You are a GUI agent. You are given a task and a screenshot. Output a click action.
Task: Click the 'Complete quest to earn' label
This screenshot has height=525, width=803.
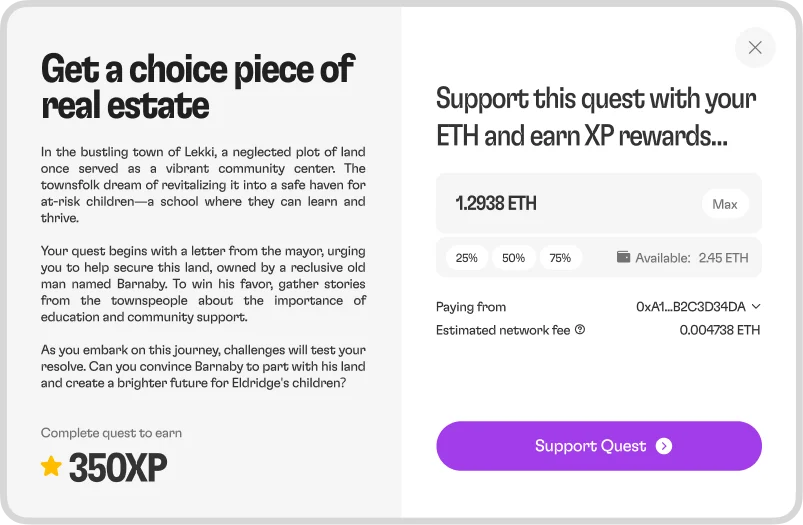[111, 433]
